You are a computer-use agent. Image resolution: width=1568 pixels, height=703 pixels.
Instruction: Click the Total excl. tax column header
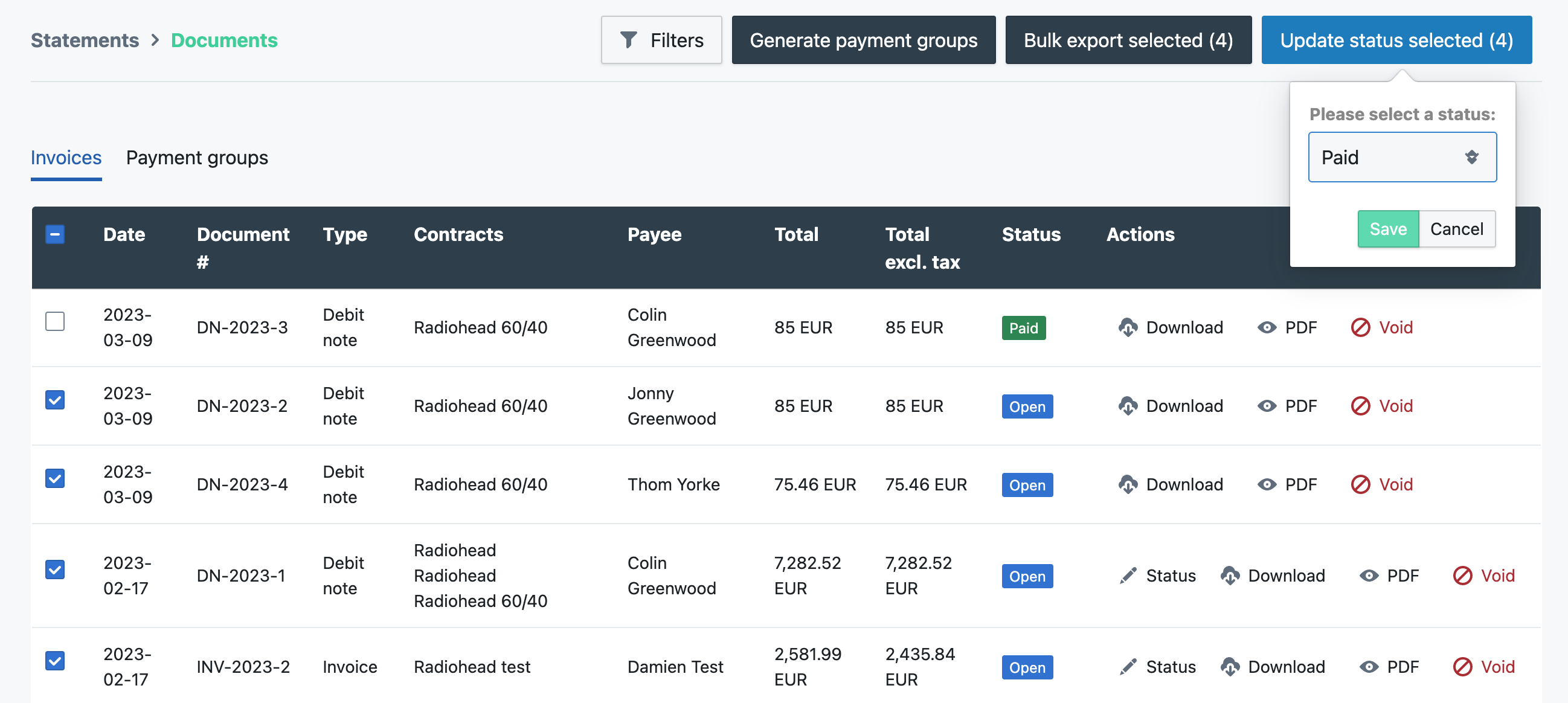[922, 248]
